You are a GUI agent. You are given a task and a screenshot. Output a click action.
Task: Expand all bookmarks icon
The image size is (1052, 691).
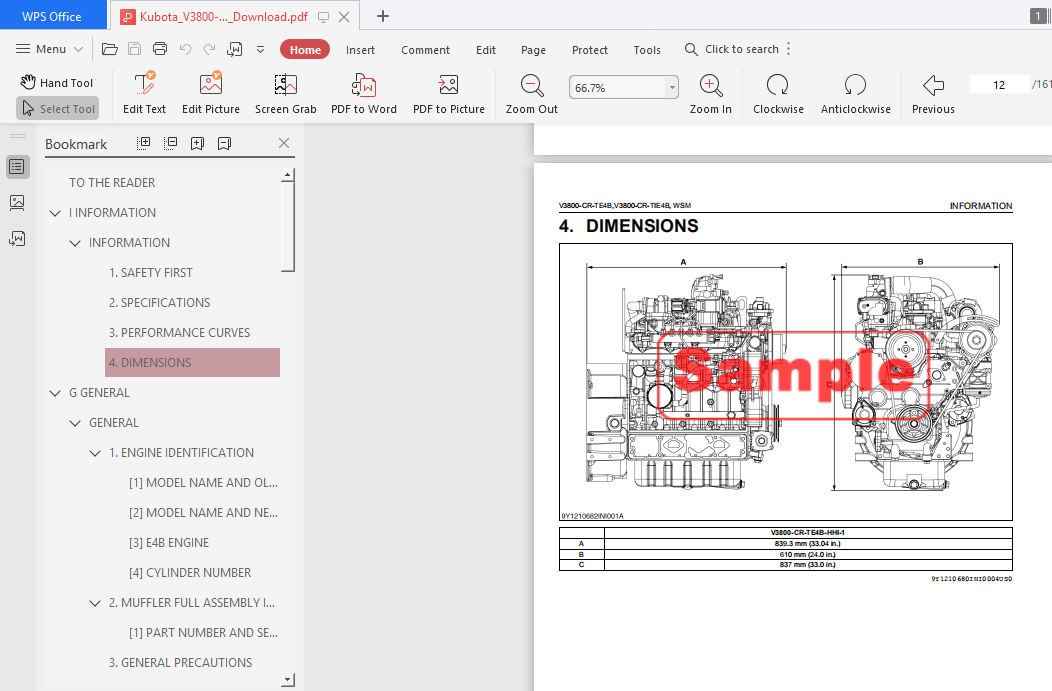[x=144, y=143]
